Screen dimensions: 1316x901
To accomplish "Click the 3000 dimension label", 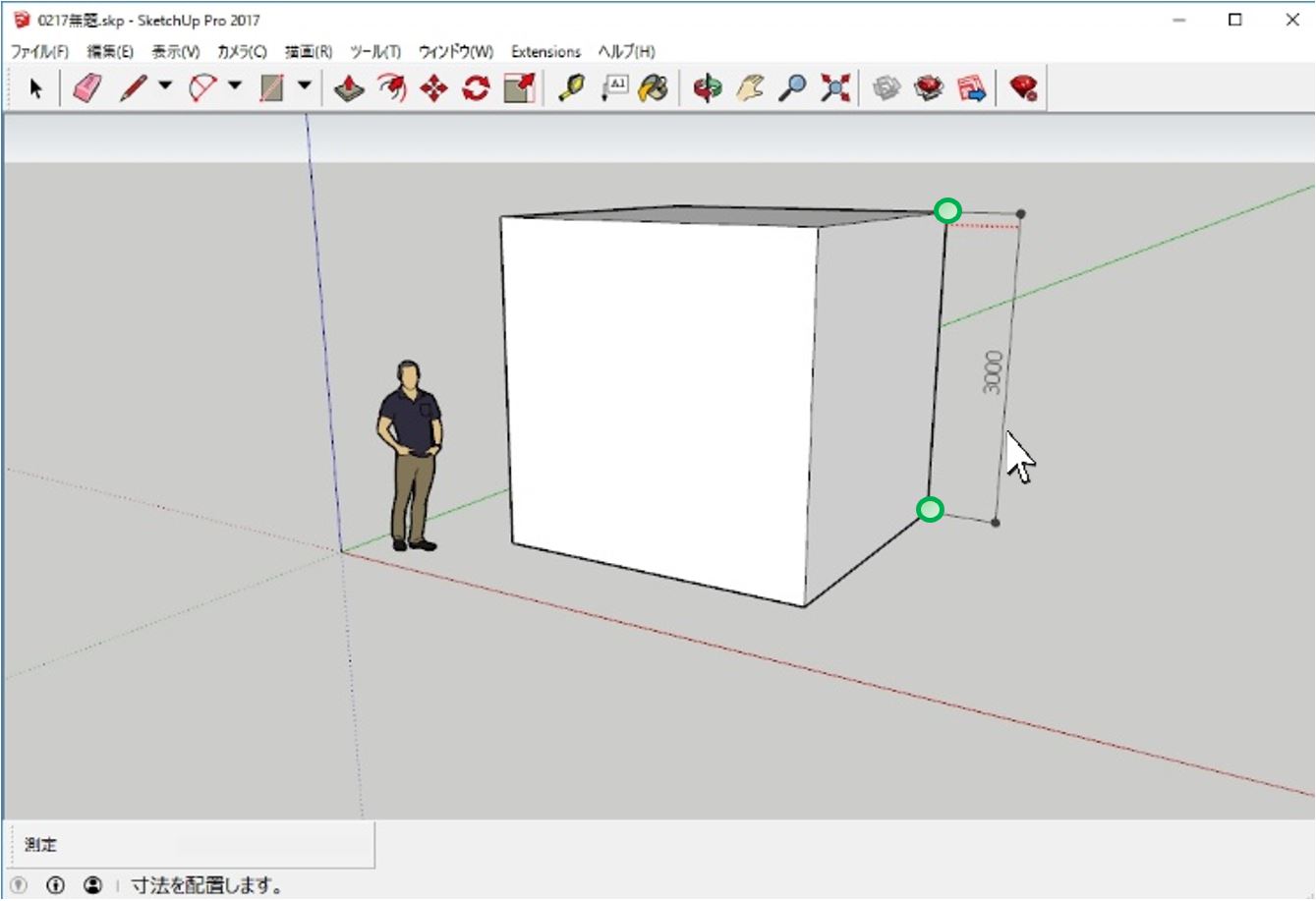I will click(x=994, y=371).
